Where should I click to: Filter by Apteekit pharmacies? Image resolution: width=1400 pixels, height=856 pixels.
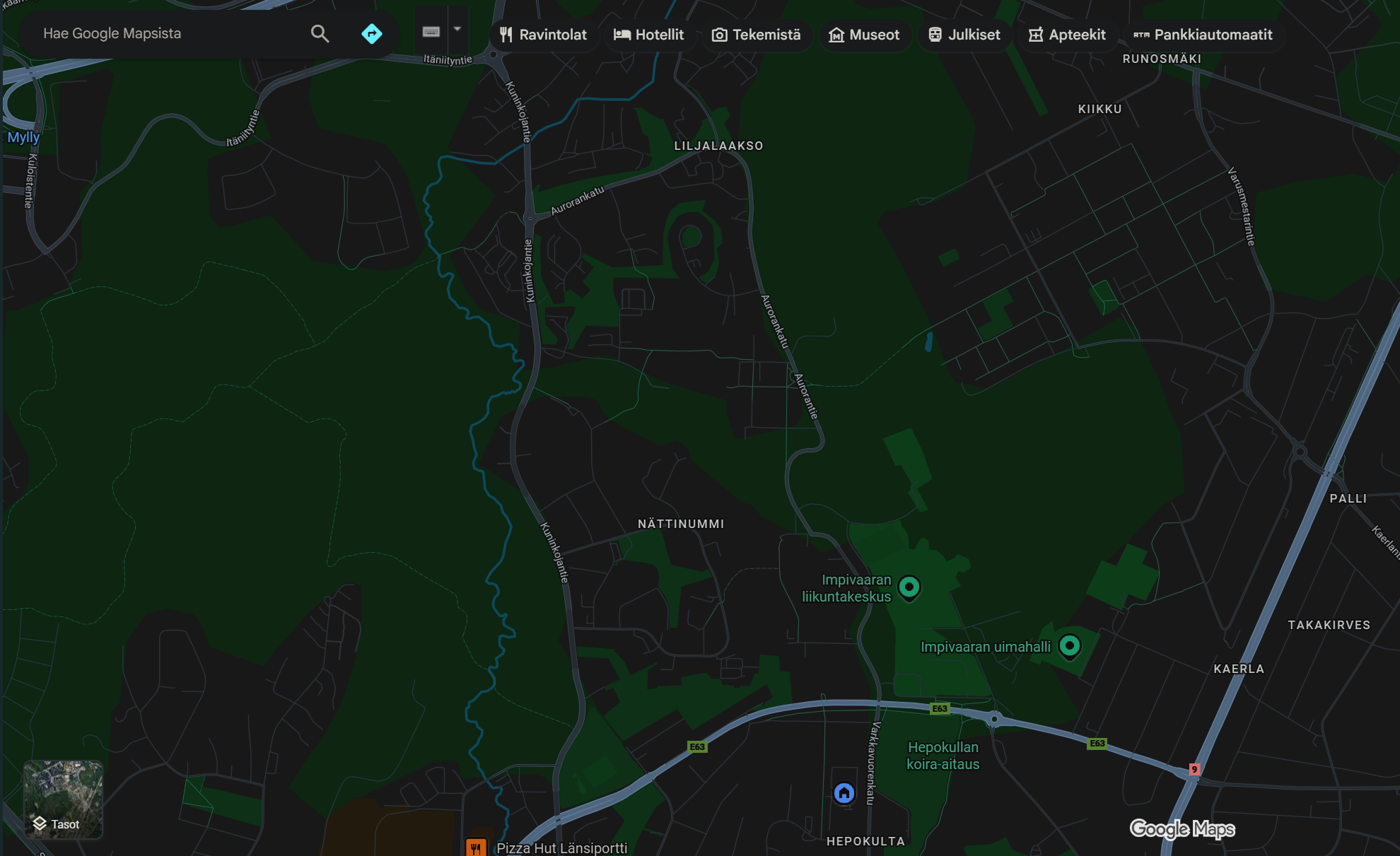click(x=1066, y=35)
